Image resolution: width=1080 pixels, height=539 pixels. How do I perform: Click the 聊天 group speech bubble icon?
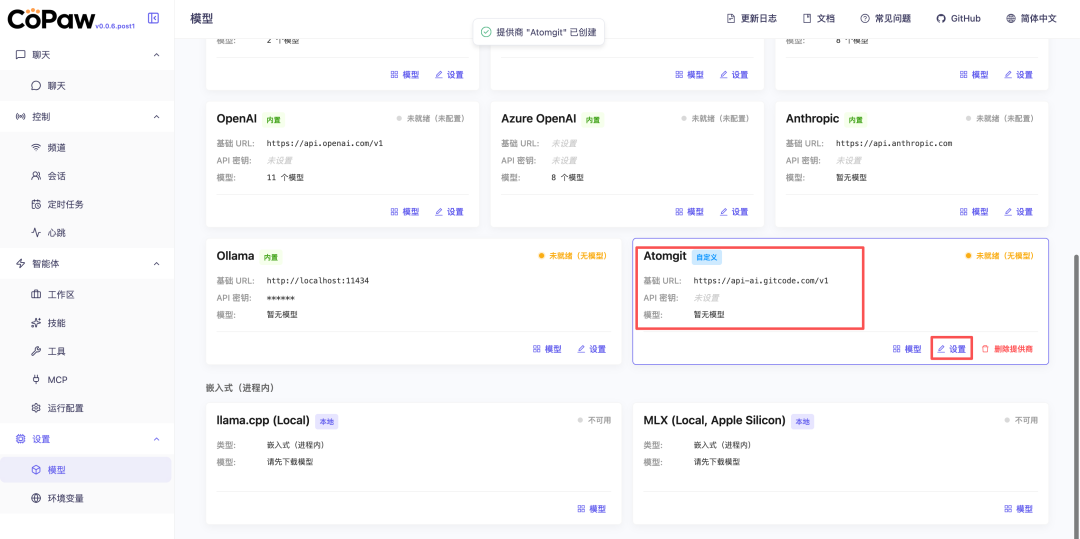point(21,55)
